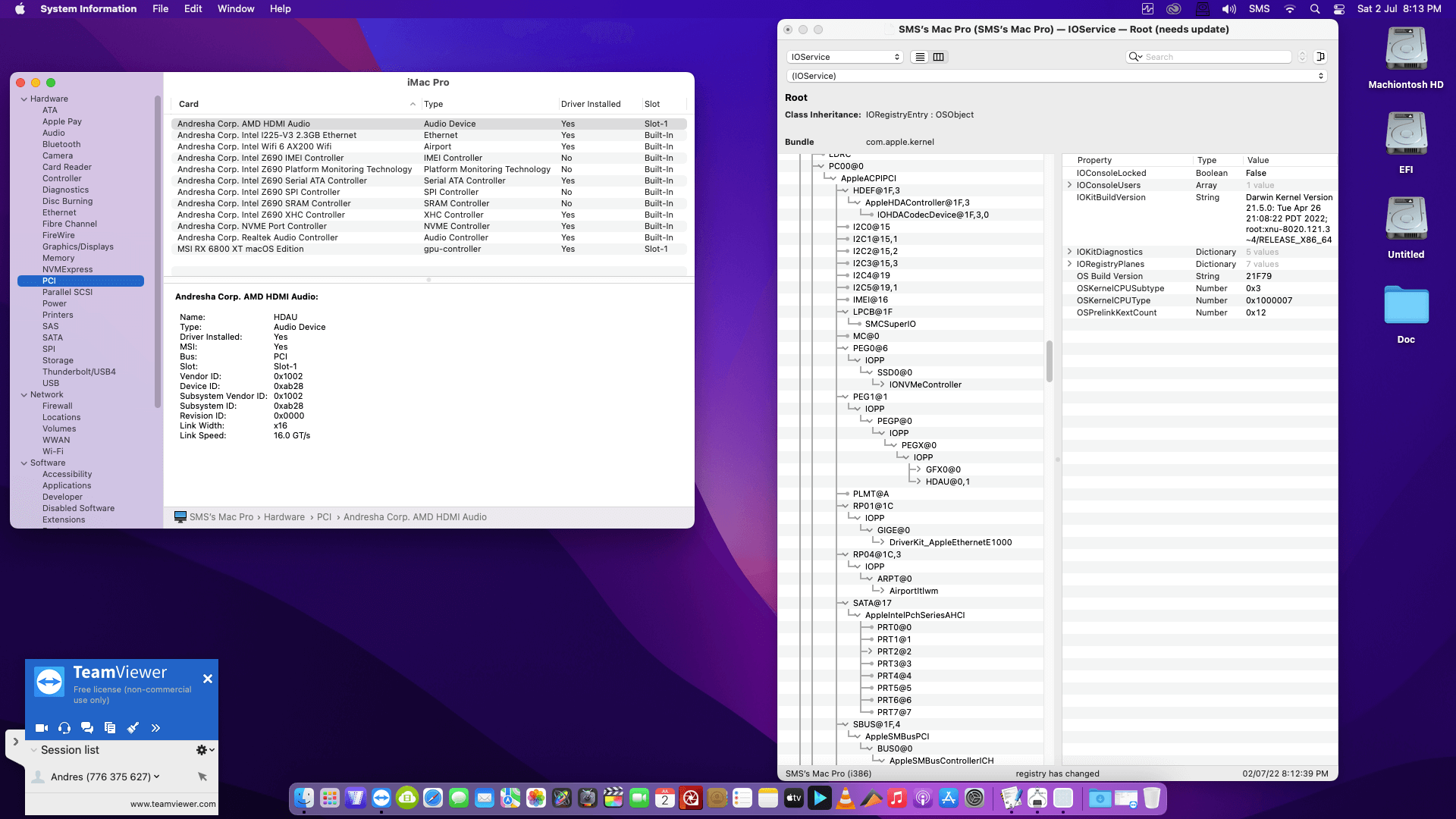This screenshot has width=1456, height=819.
Task: Click remote control cursor icon beside Andres
Action: [202, 777]
